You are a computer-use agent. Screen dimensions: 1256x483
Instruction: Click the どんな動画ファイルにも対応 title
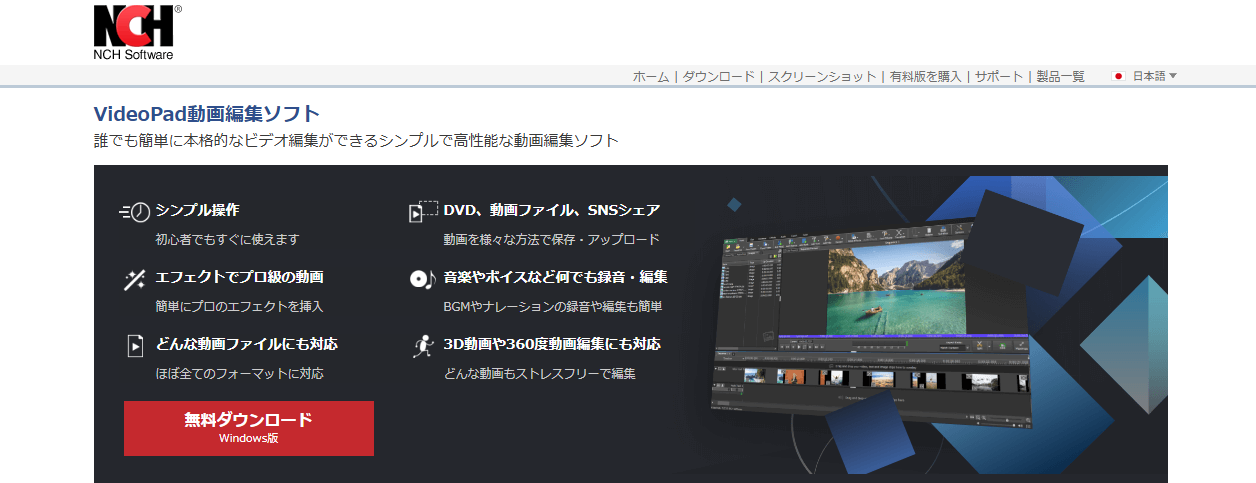tap(247, 344)
